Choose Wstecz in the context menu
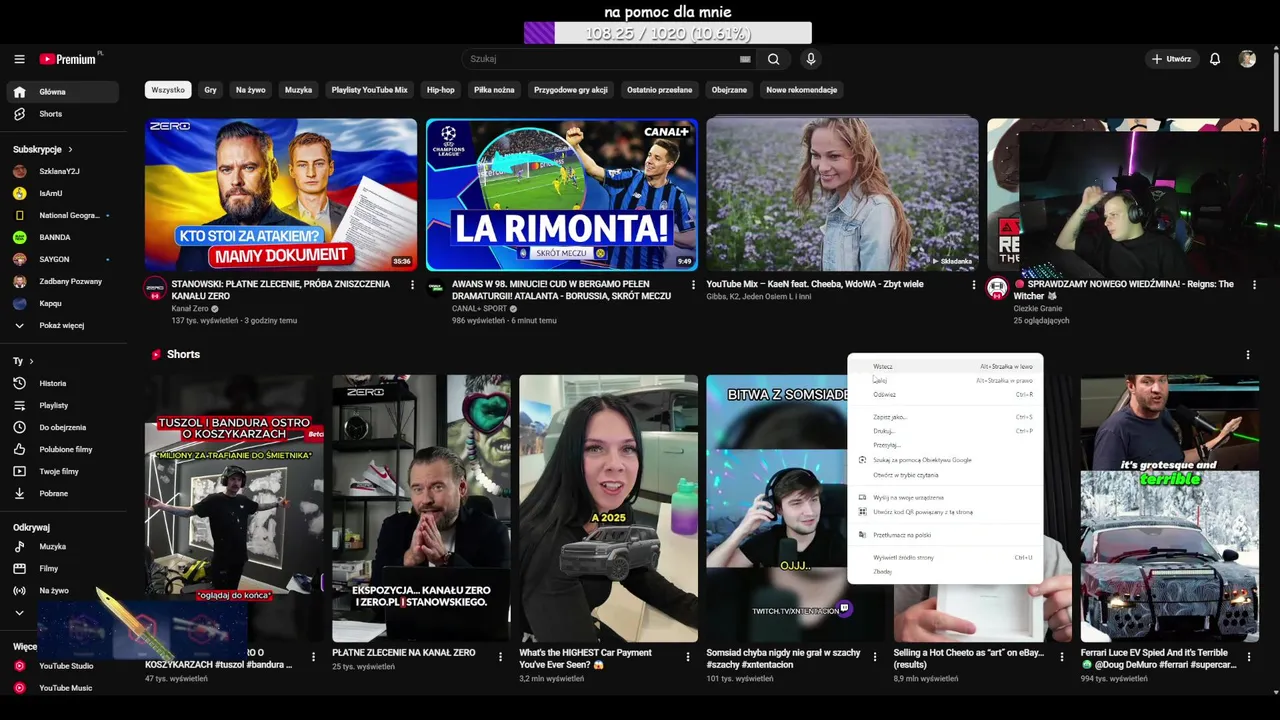The height and width of the screenshot is (720, 1280). 945,367
